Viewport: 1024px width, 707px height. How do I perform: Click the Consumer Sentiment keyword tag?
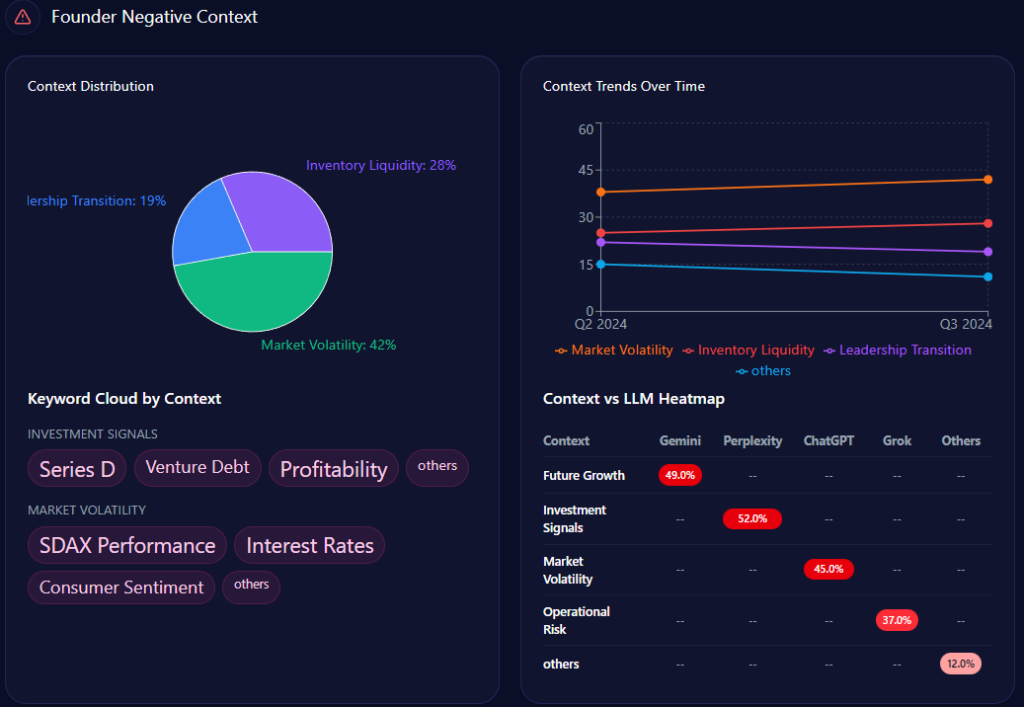pos(121,587)
